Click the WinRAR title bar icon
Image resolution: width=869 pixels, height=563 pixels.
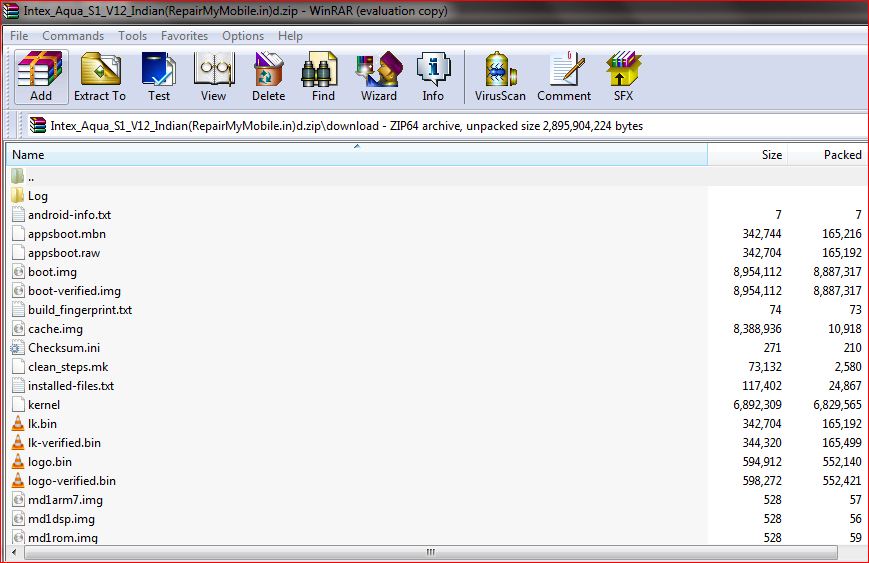(11, 11)
